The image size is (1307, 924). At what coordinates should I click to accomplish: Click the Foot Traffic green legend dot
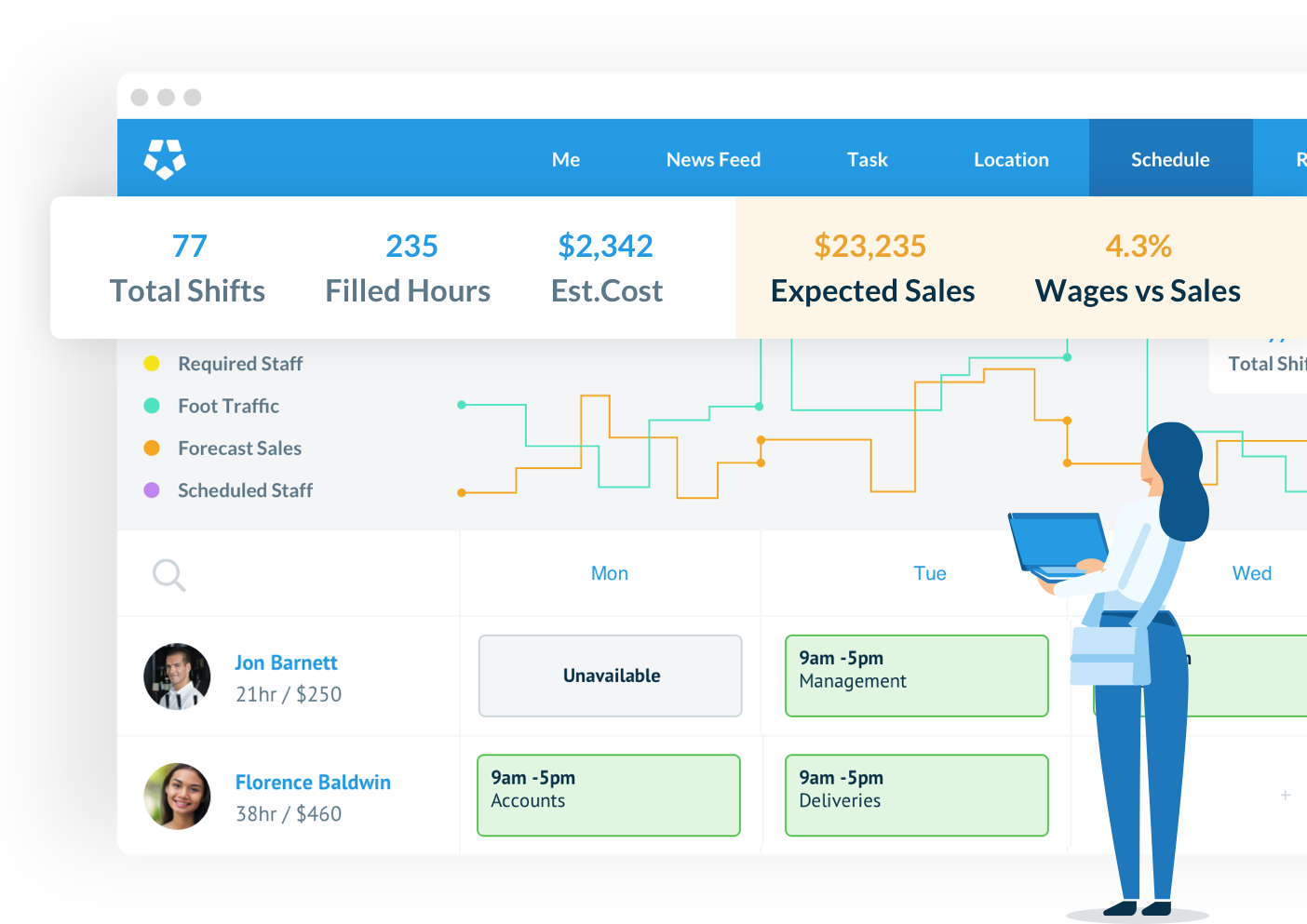[x=152, y=406]
